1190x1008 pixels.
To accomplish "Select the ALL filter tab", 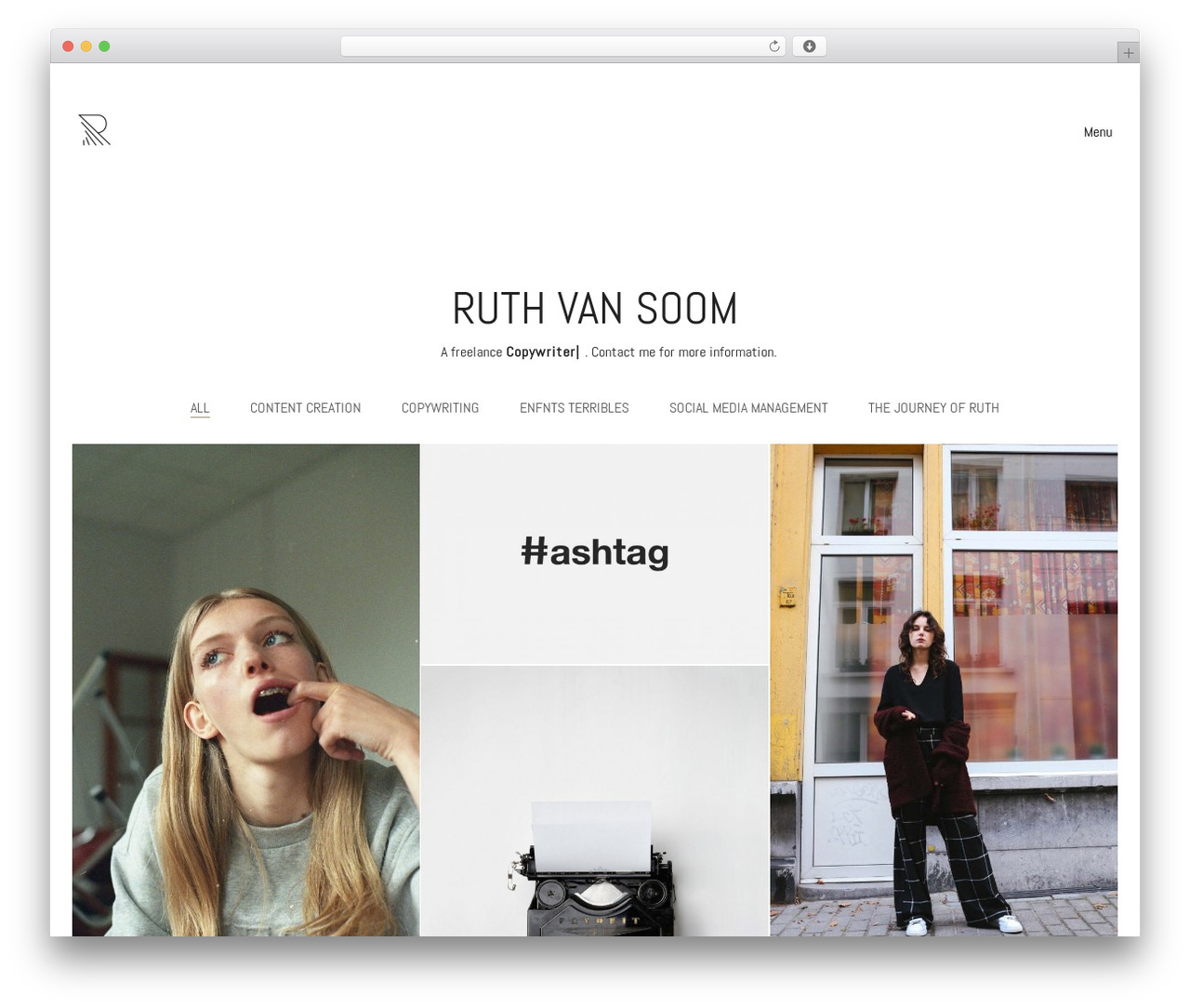I will (x=200, y=408).
